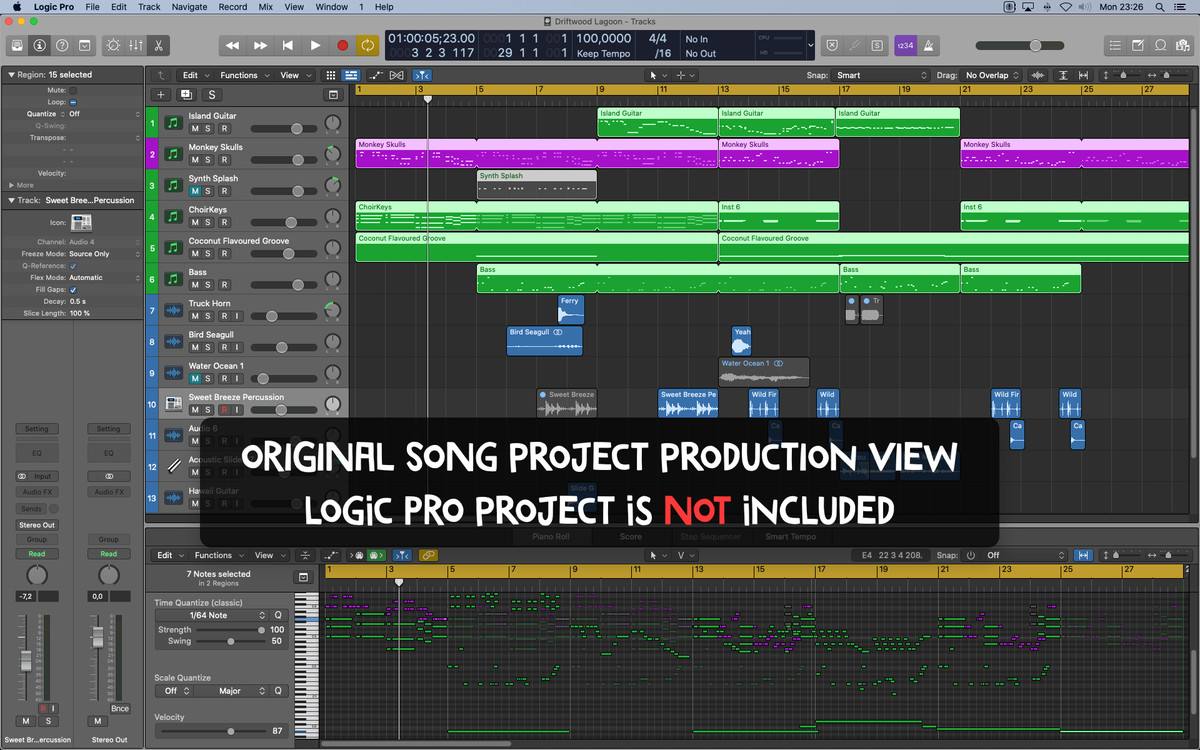Toggle the Mute checkbox in Region inspector
Image resolution: width=1200 pixels, height=750 pixels.
click(74, 90)
